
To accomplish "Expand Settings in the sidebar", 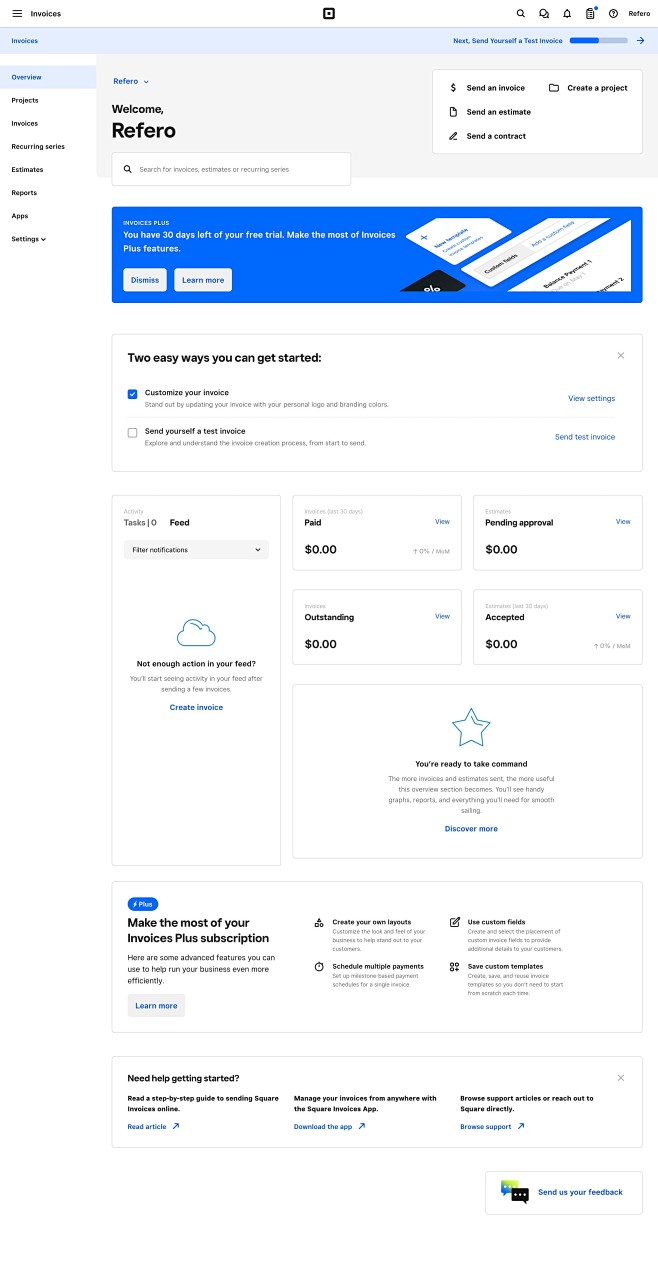I will (x=29, y=239).
